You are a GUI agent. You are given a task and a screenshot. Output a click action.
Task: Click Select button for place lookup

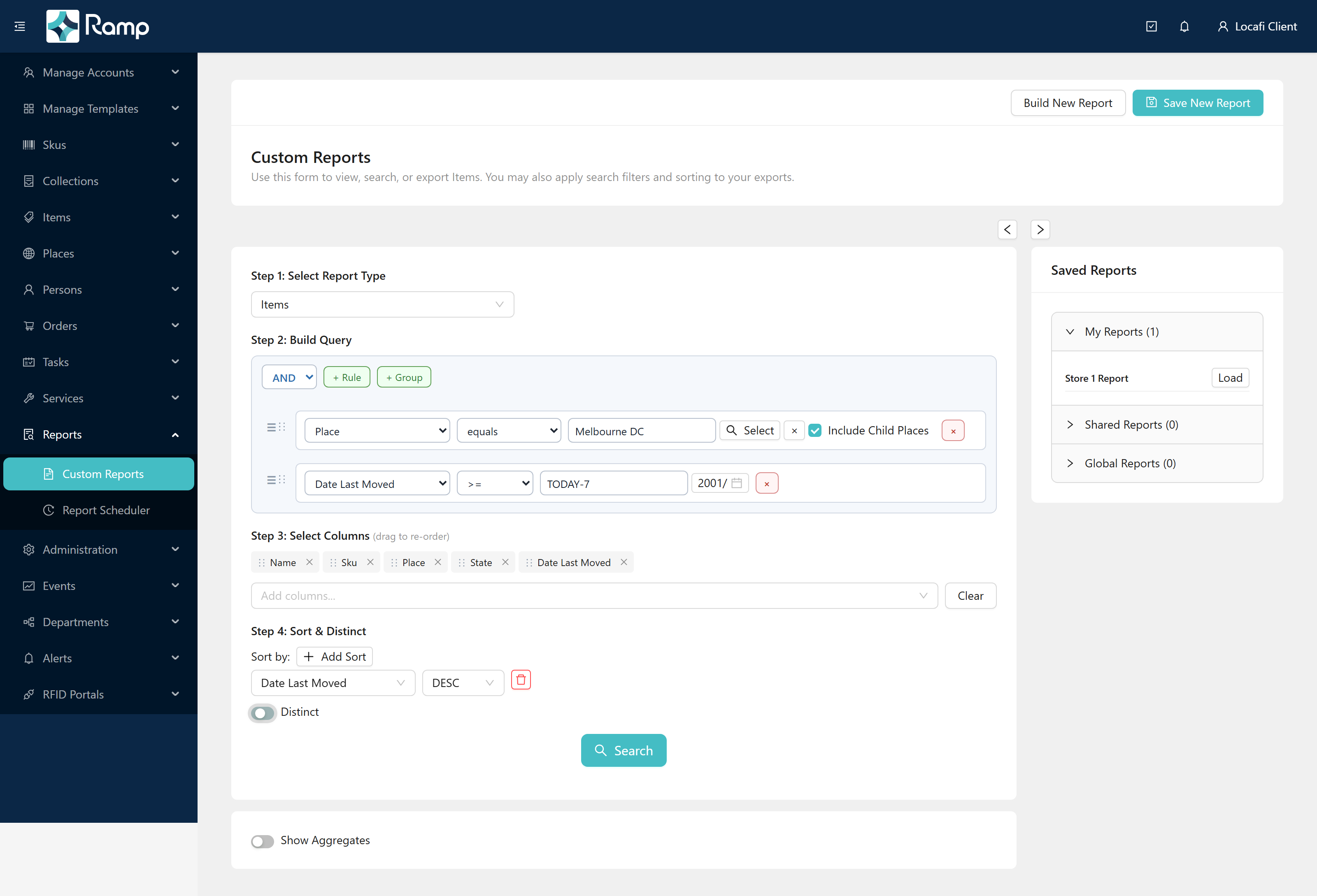[x=750, y=430]
